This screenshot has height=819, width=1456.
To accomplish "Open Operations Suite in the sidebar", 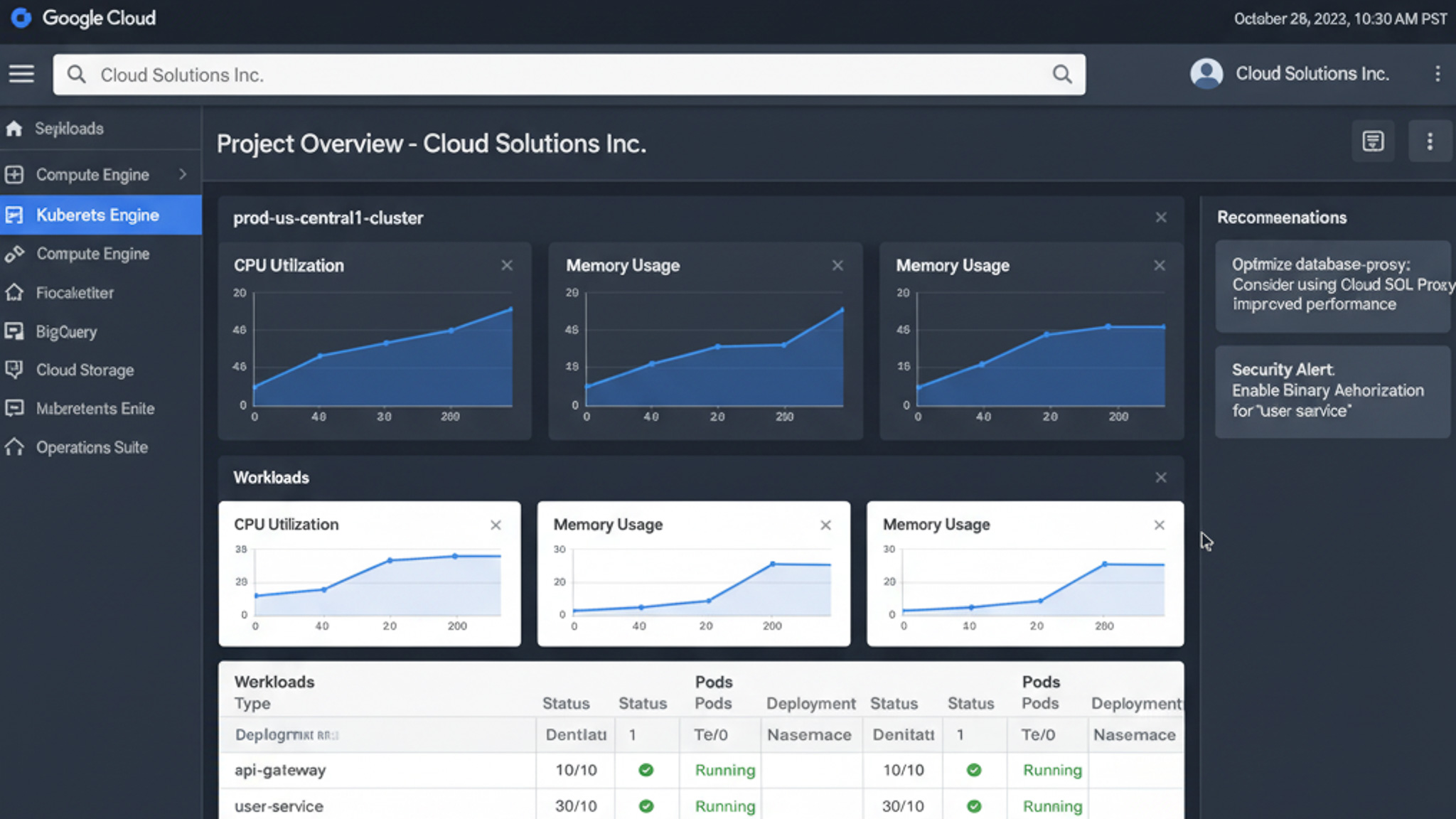I will 92,447.
